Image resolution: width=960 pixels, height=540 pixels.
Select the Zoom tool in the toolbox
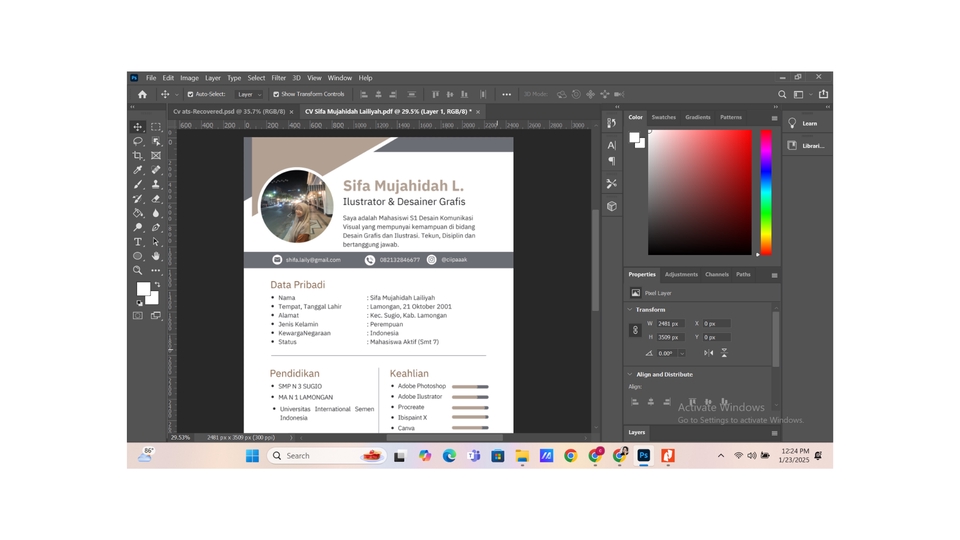click(138, 270)
